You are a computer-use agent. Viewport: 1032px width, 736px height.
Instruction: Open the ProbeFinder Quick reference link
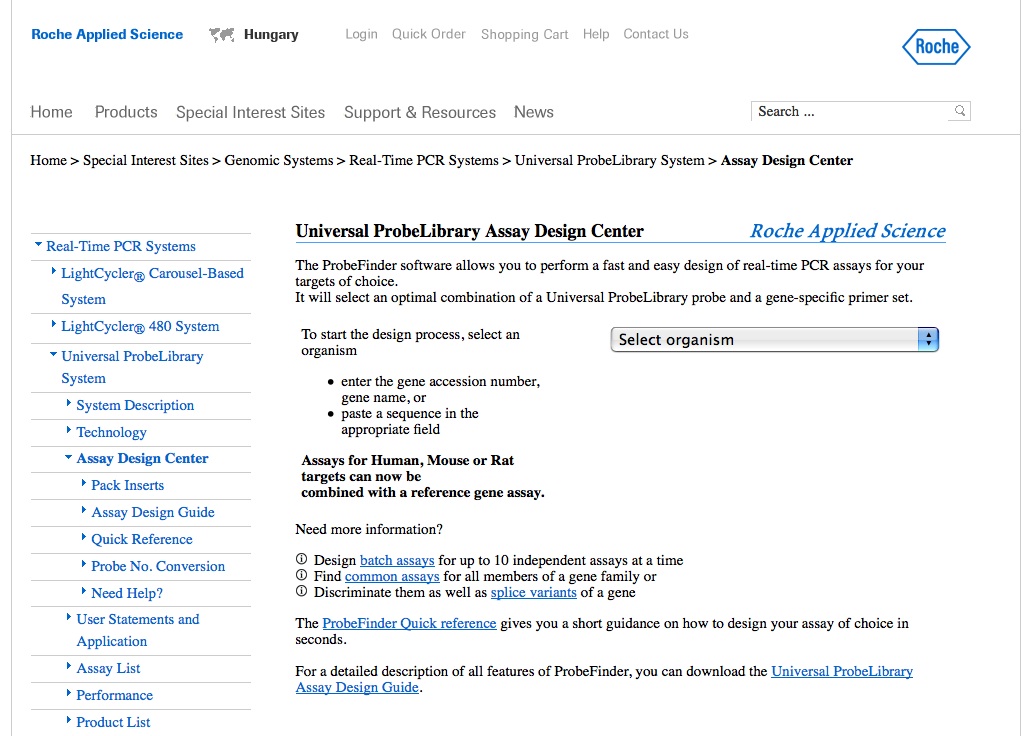click(x=409, y=623)
